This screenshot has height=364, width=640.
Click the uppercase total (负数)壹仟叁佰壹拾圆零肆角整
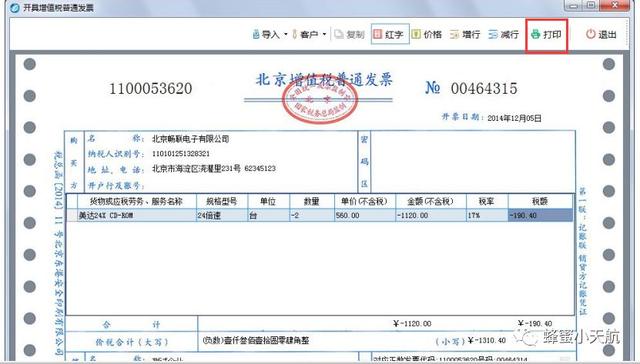pyautogui.click(x=256, y=340)
